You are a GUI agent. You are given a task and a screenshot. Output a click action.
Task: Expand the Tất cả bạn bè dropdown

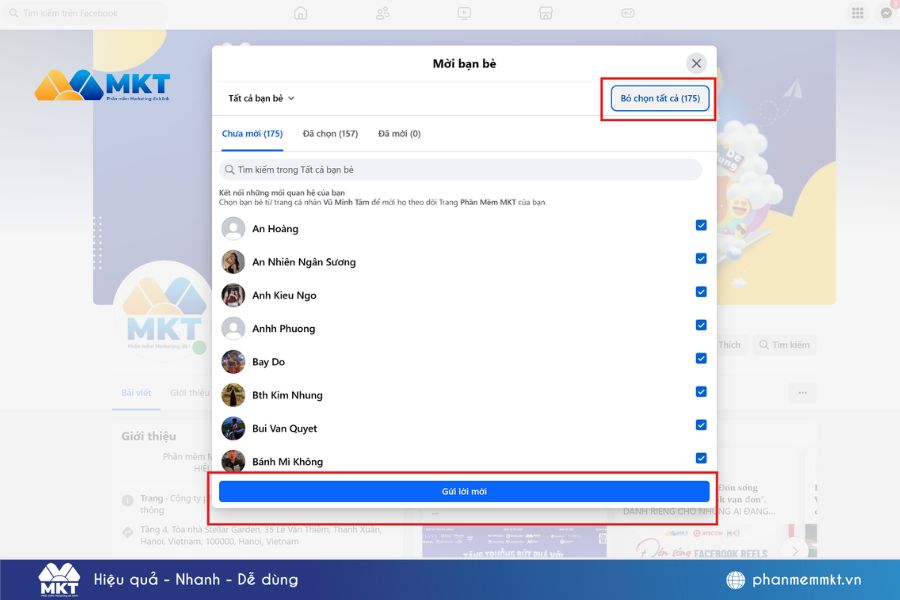click(261, 98)
